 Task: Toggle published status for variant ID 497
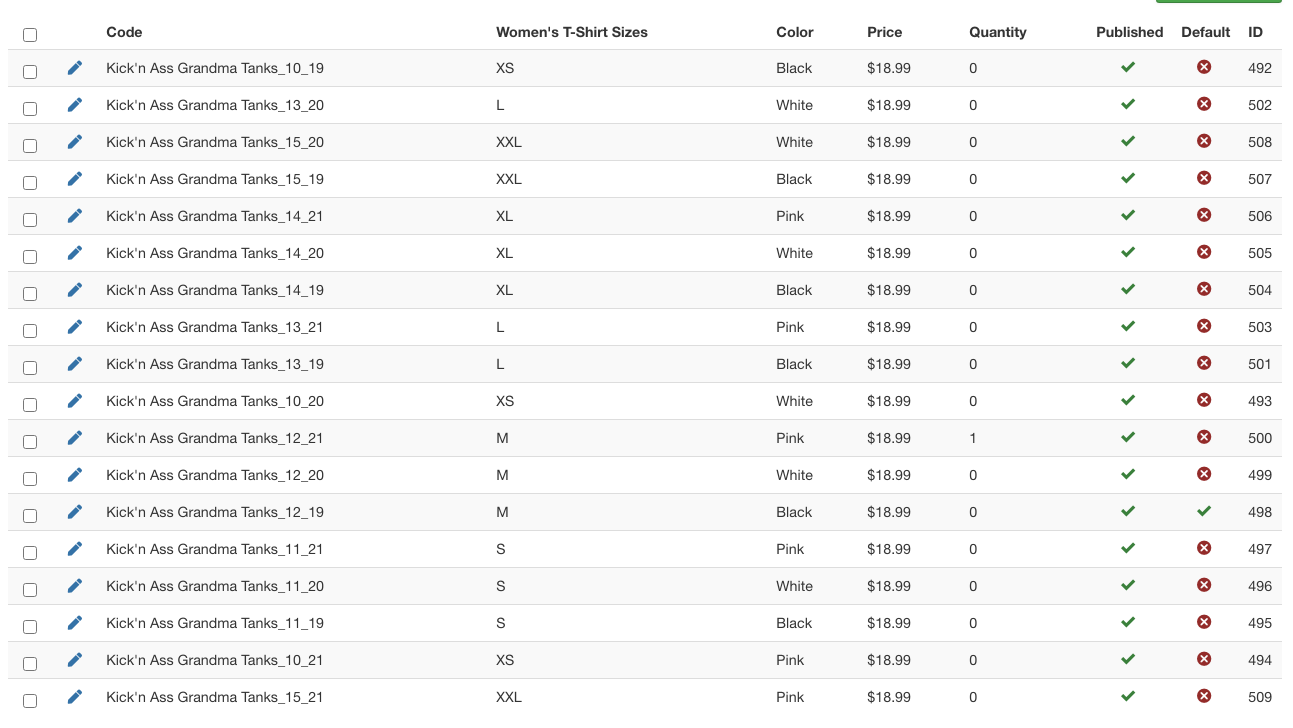1128,549
